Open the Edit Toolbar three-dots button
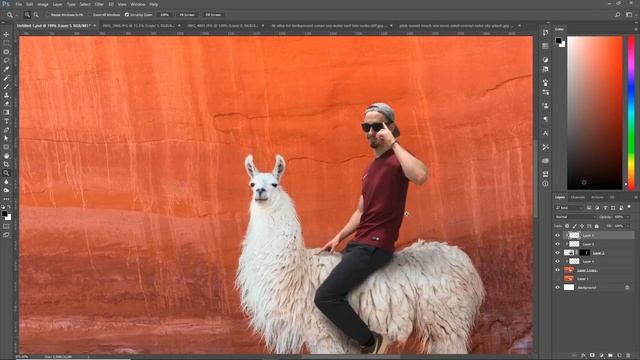 click(6, 199)
